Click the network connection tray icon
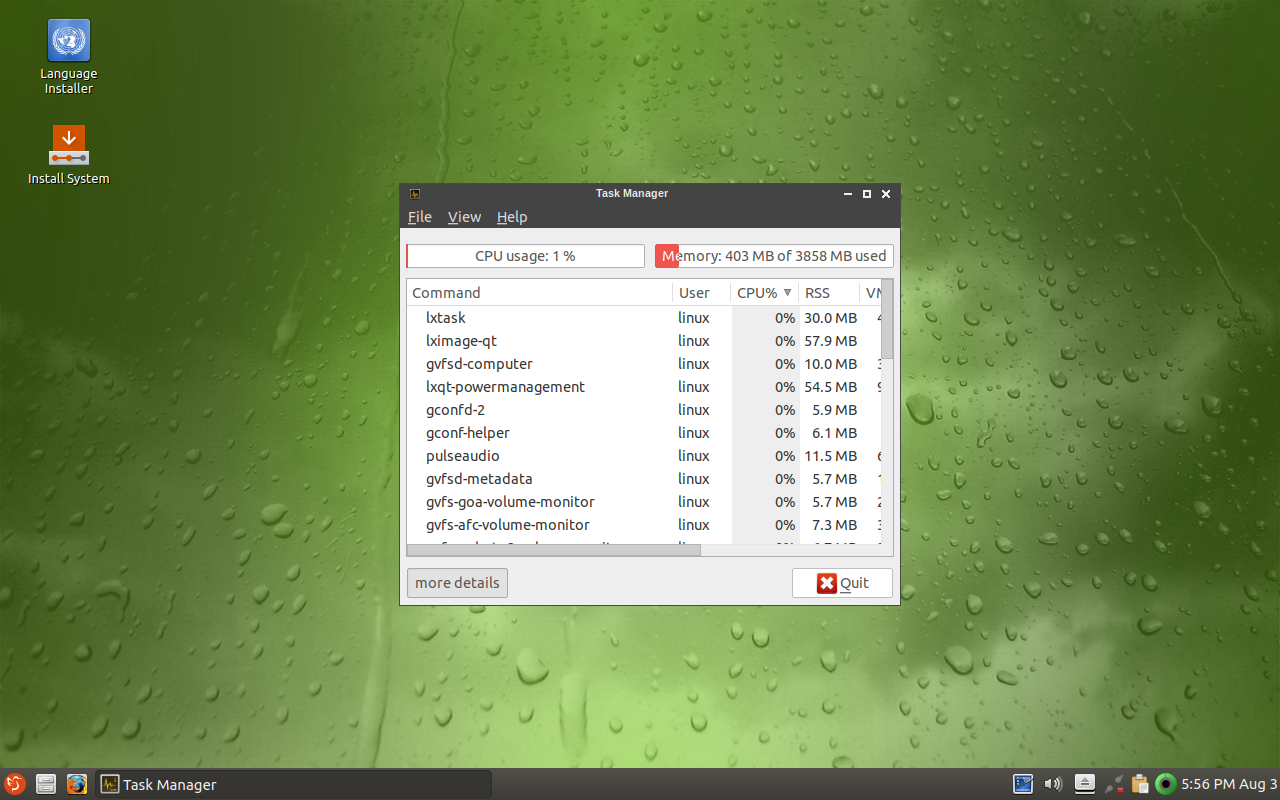This screenshot has width=1280, height=800. click(x=1113, y=784)
